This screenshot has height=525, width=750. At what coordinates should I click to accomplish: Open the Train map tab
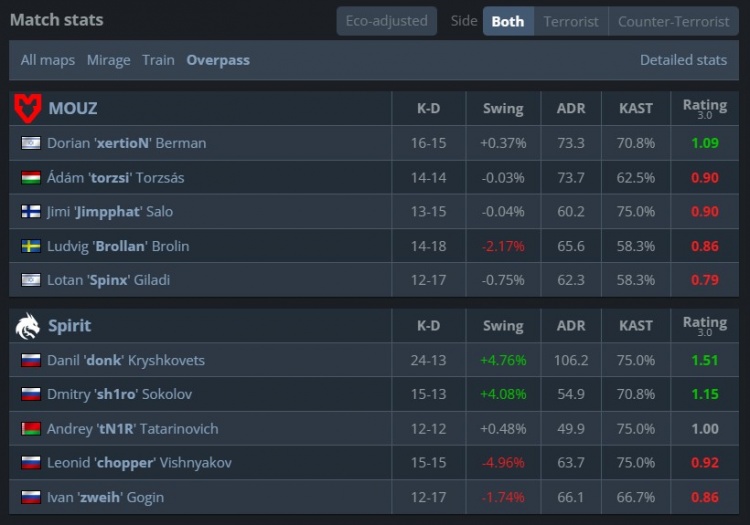158,60
